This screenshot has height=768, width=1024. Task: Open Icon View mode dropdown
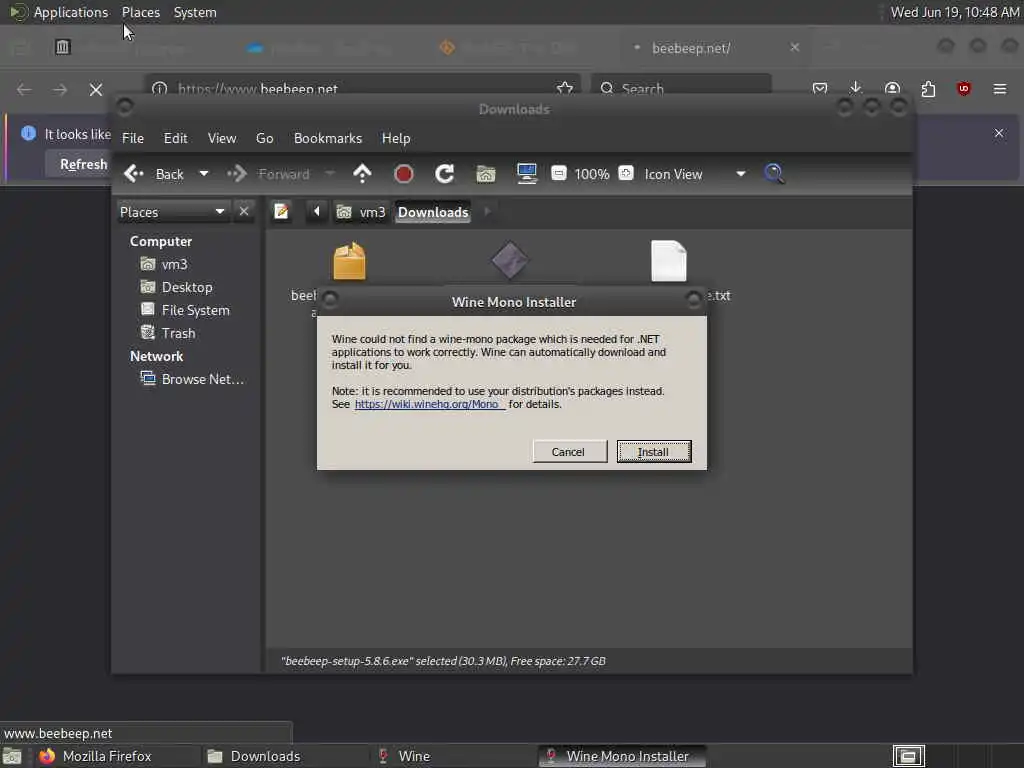(x=695, y=174)
